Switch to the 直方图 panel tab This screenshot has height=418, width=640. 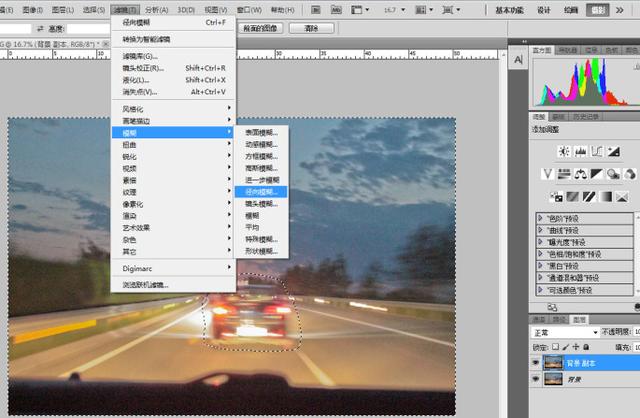pos(542,50)
